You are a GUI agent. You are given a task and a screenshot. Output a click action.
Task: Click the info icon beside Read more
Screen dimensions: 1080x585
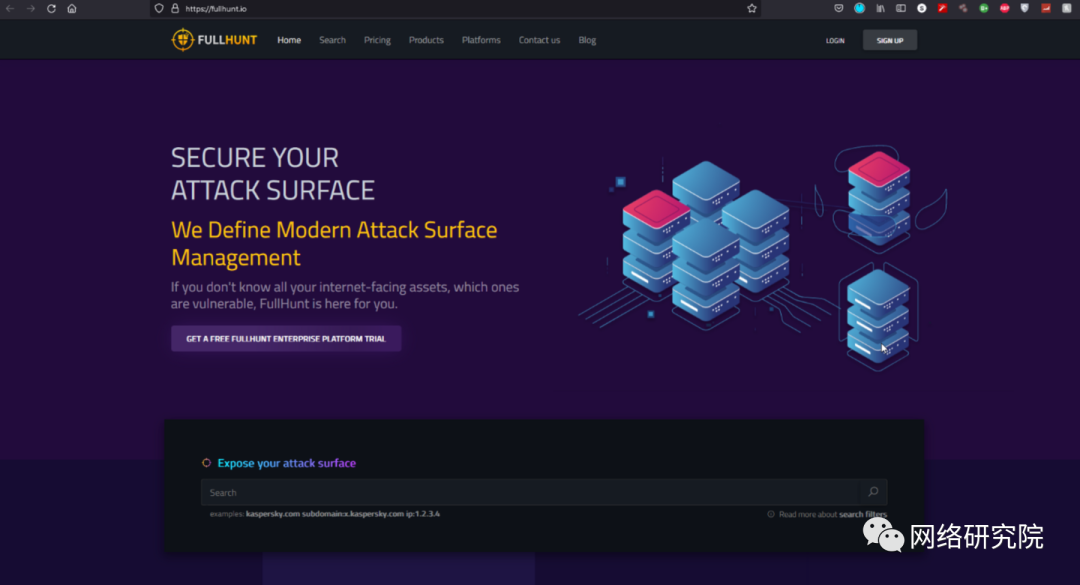click(x=771, y=514)
